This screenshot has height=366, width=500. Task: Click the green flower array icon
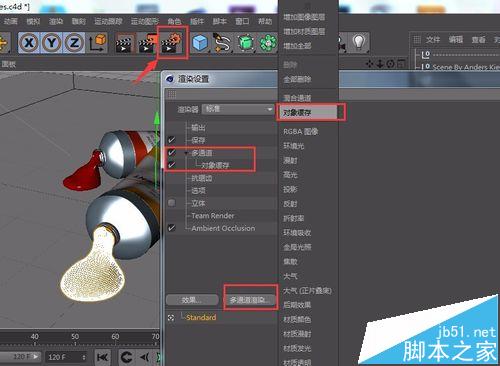(268, 43)
